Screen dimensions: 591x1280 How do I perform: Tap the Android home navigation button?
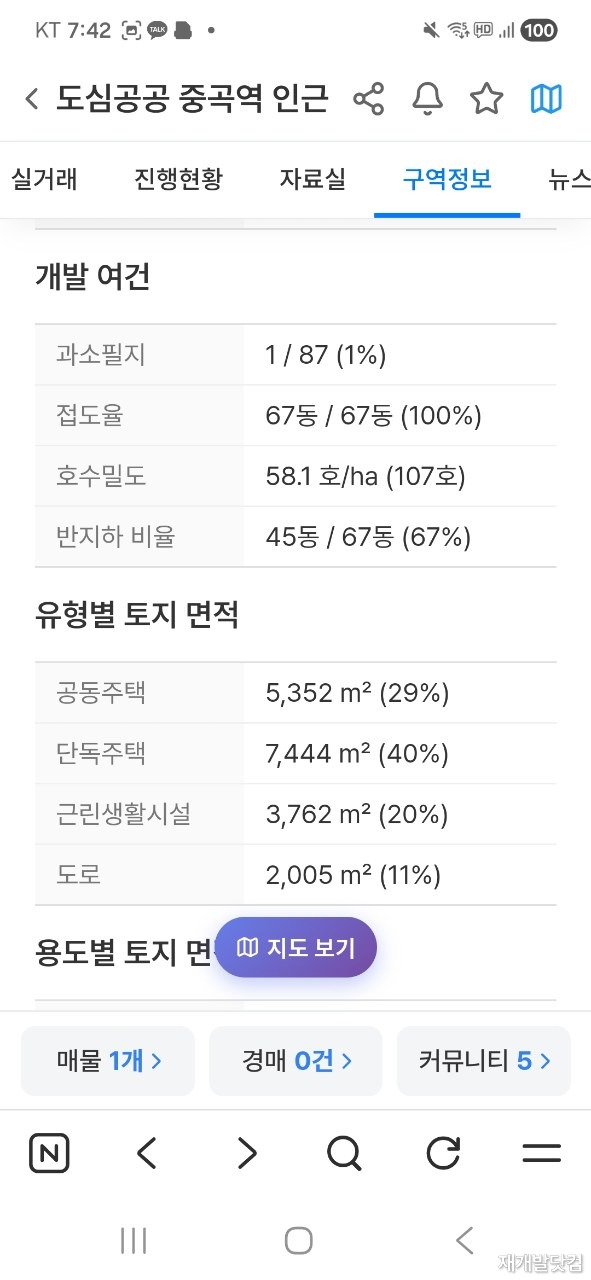(x=298, y=1241)
